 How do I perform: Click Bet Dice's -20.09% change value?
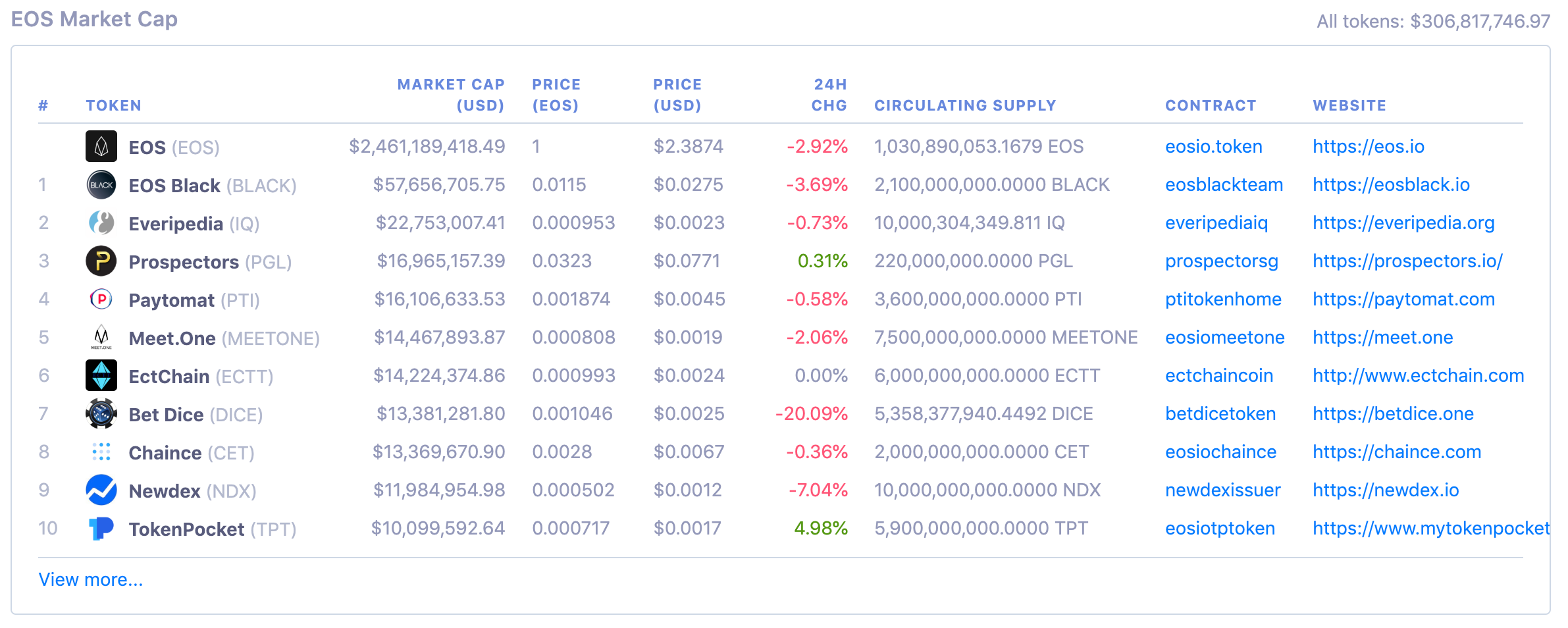812,413
